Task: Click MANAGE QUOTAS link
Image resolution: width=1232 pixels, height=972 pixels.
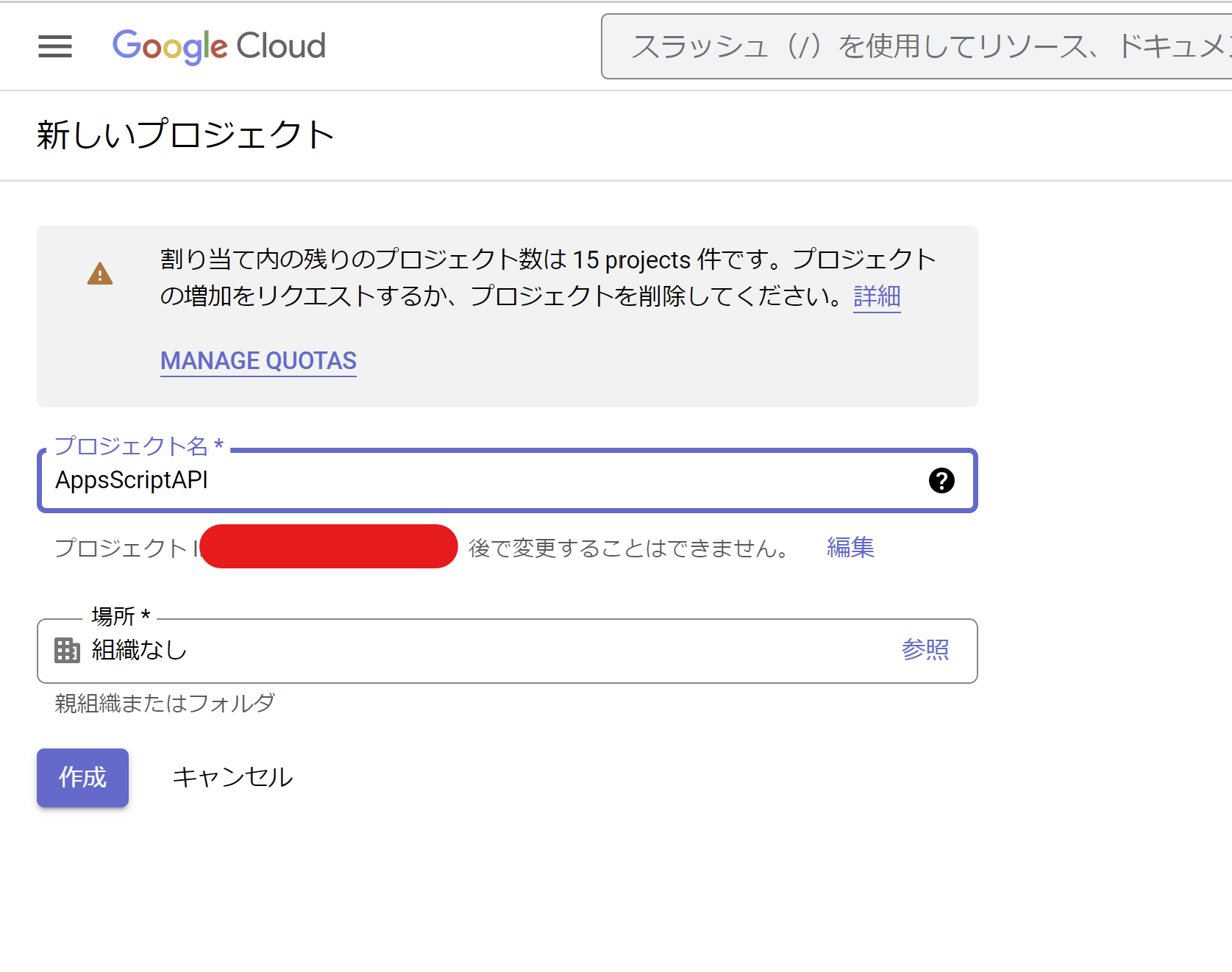Action: point(257,360)
